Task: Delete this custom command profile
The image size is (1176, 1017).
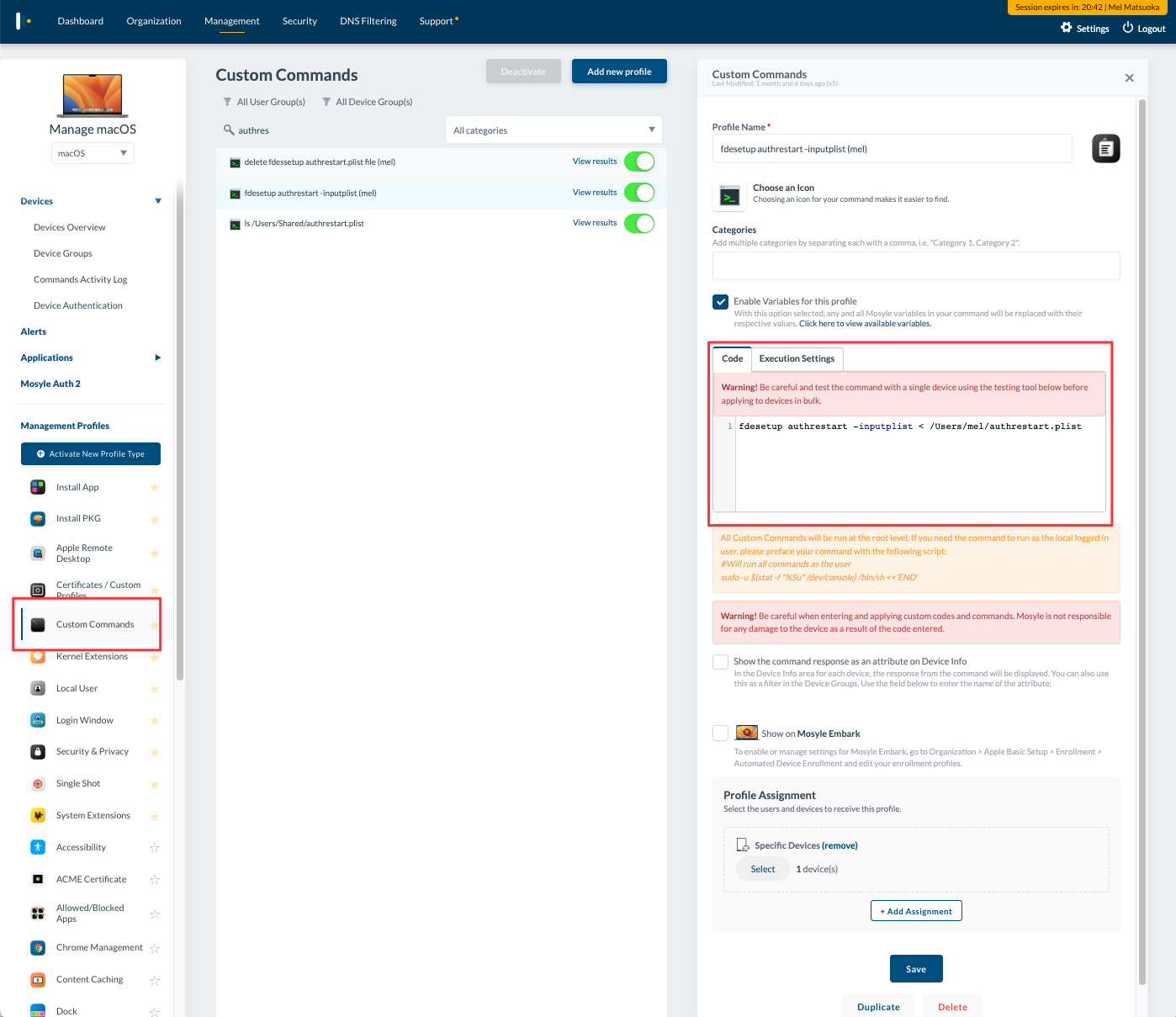Action: click(952, 1007)
